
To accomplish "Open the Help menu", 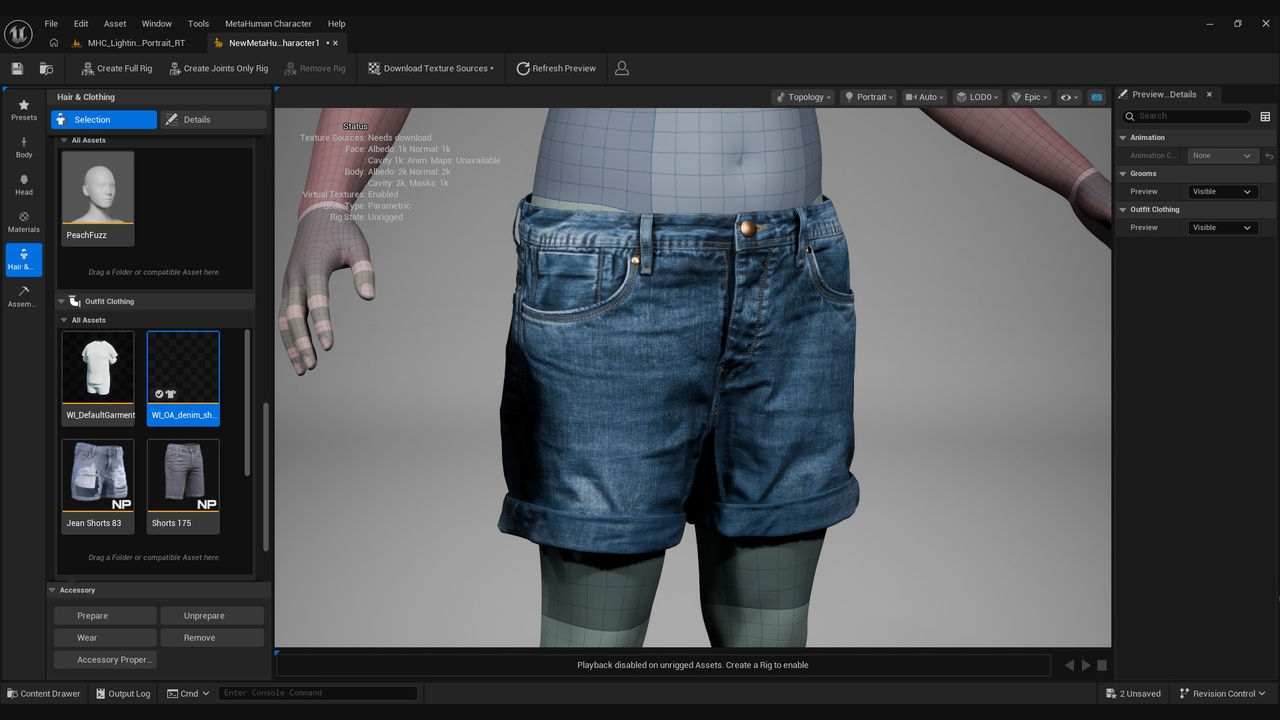I will click(337, 23).
